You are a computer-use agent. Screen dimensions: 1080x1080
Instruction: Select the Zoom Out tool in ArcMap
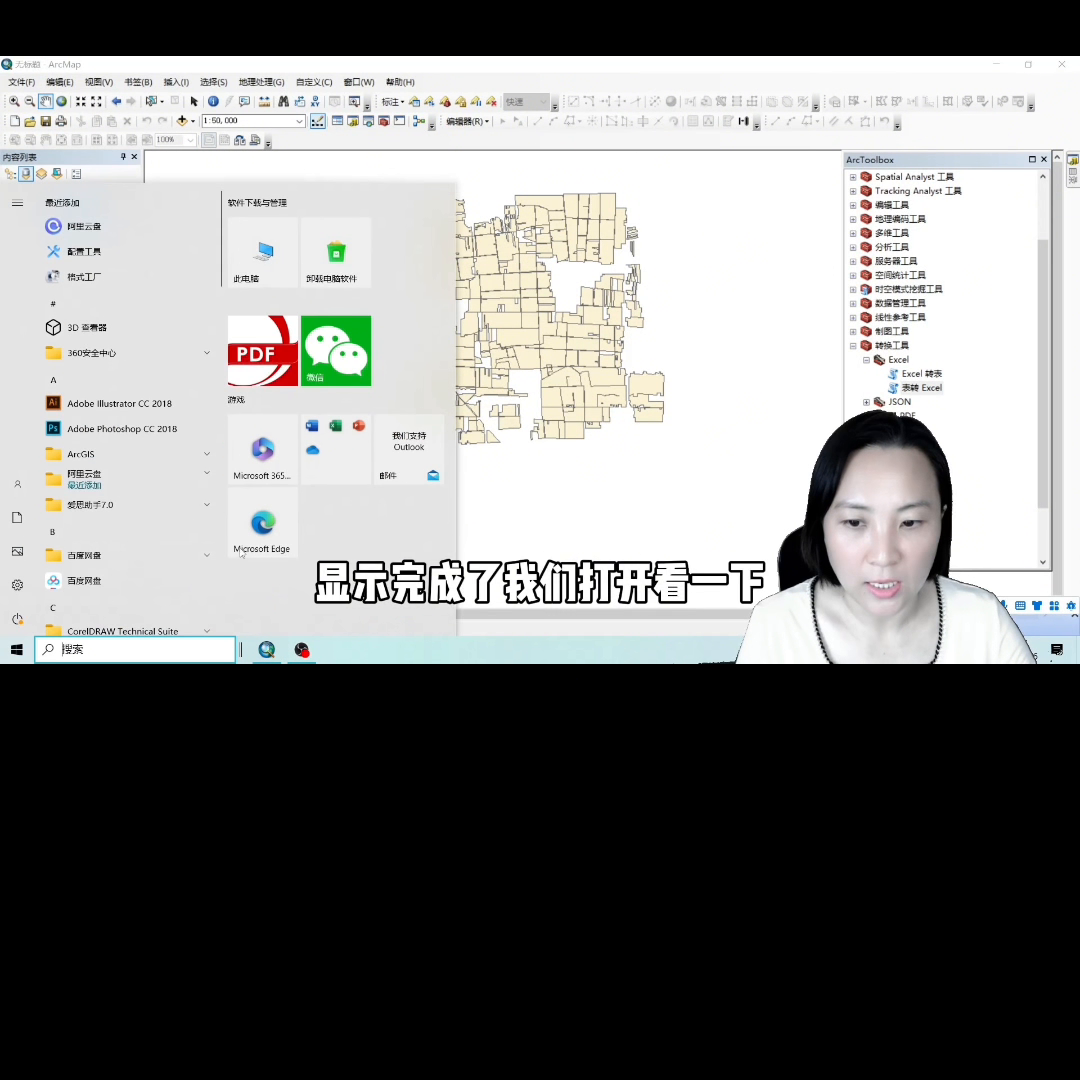[30, 101]
